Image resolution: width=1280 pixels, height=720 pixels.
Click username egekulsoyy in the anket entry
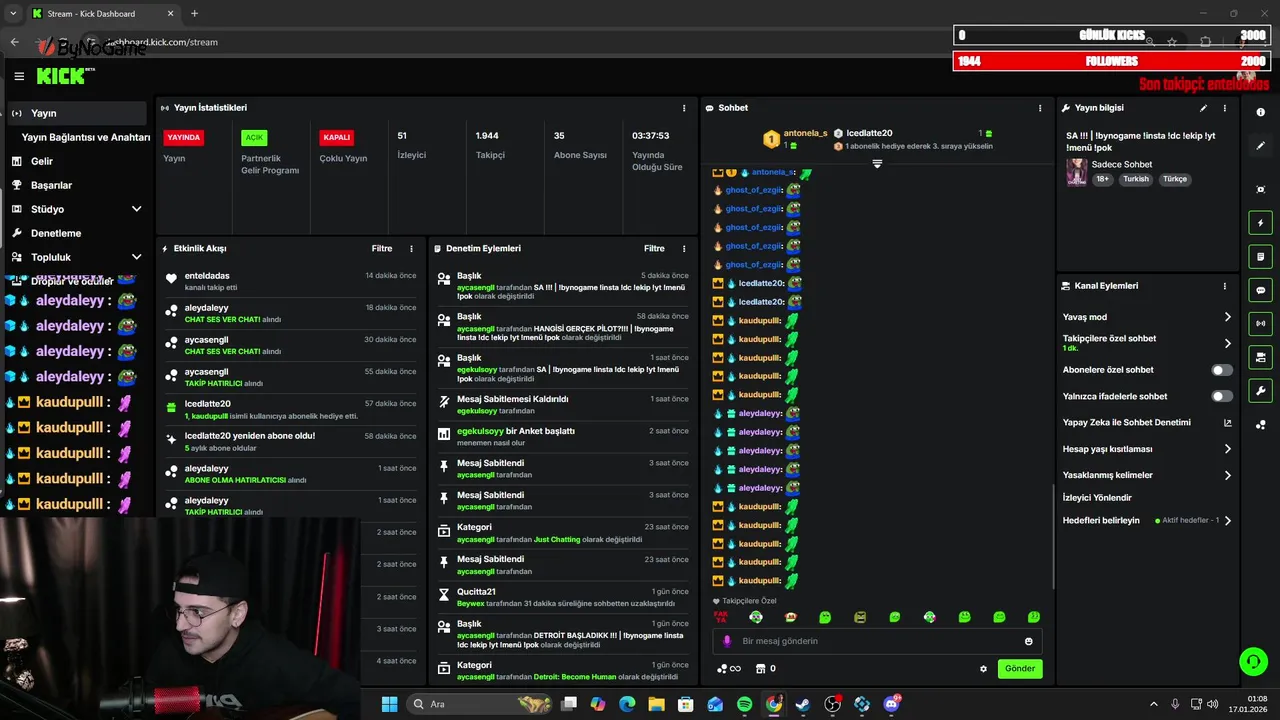(x=480, y=431)
